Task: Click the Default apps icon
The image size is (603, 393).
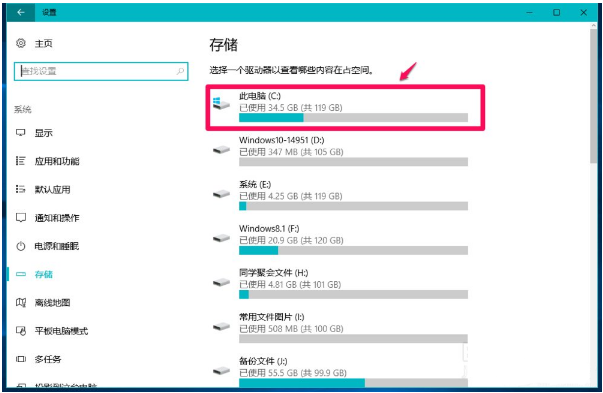Action: click(21, 189)
